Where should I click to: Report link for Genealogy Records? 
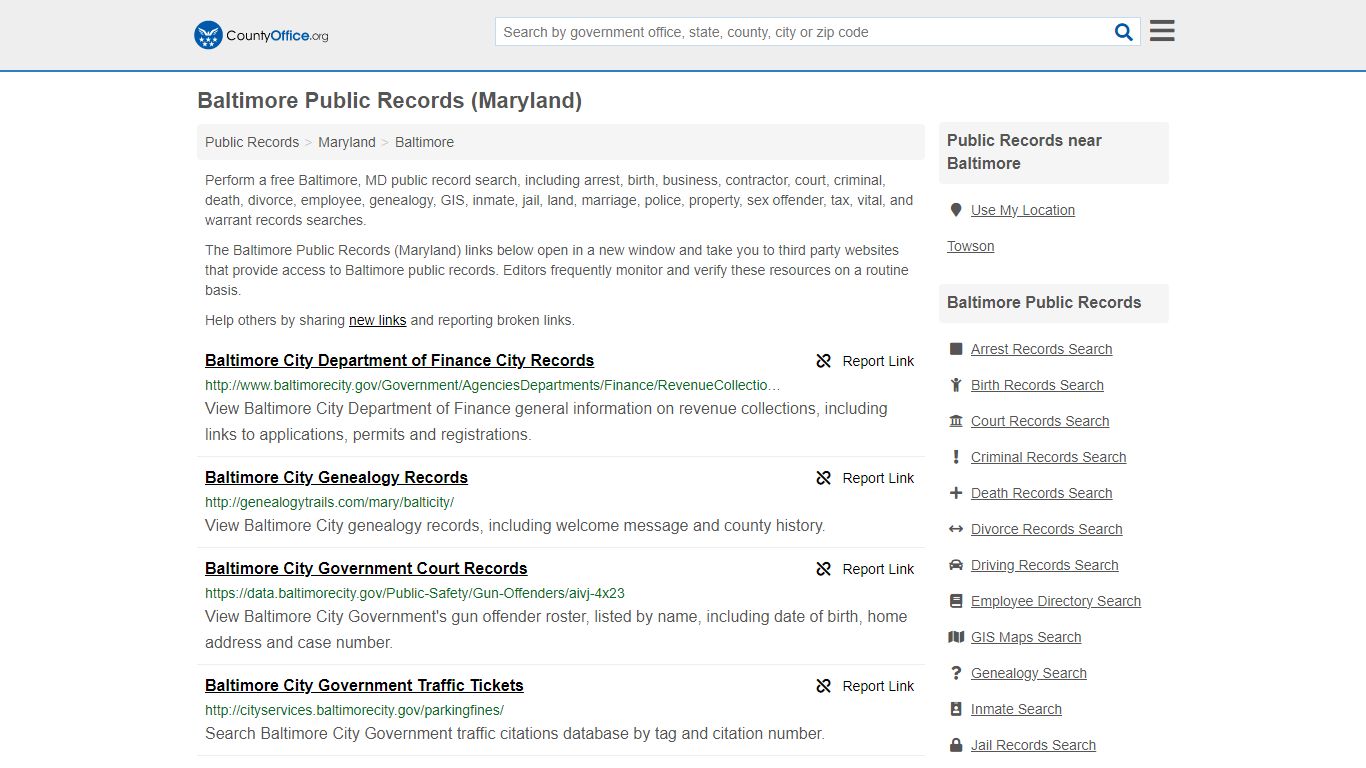coord(878,478)
